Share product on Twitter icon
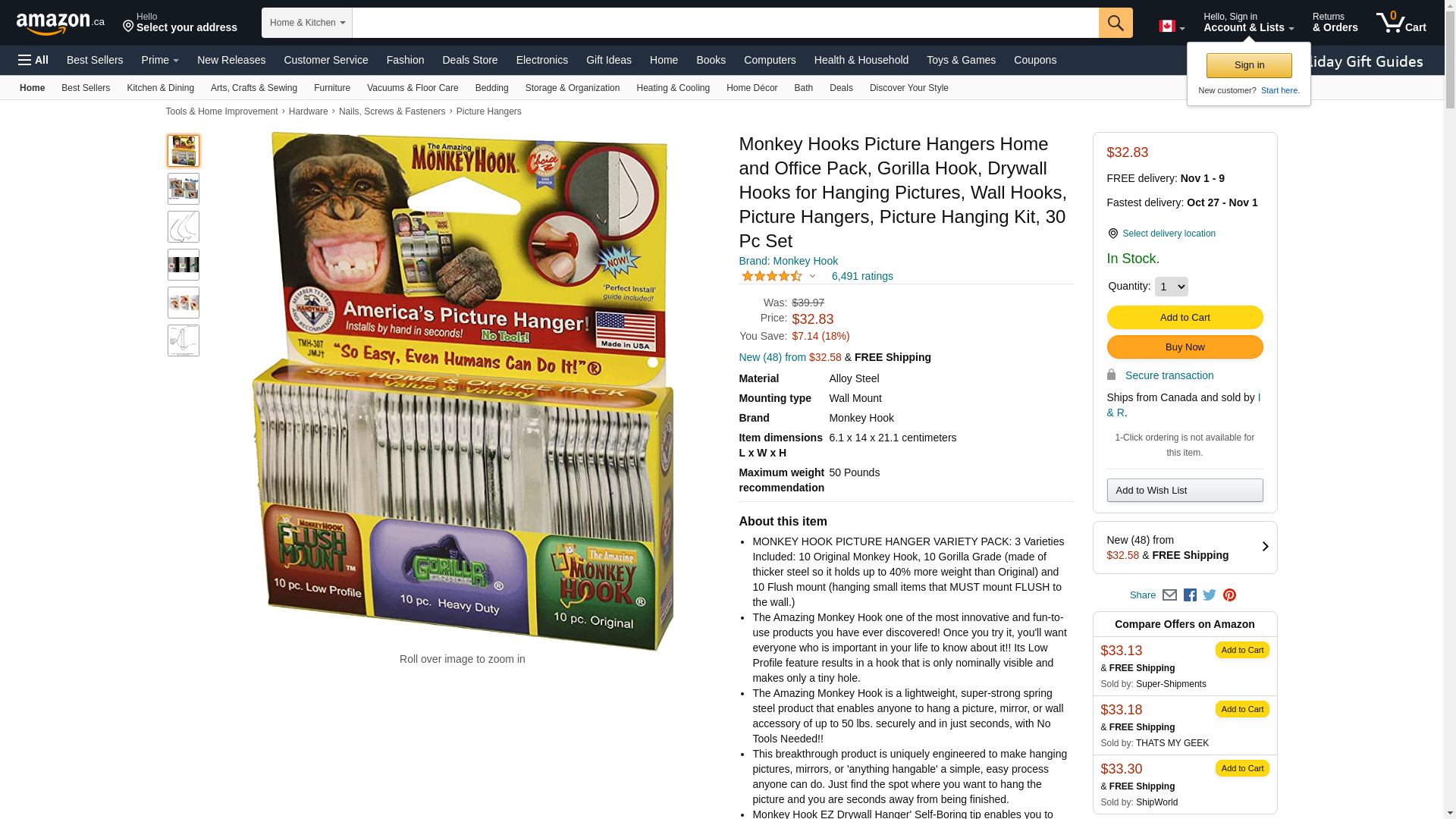The height and width of the screenshot is (819, 1456). coord(1210,595)
